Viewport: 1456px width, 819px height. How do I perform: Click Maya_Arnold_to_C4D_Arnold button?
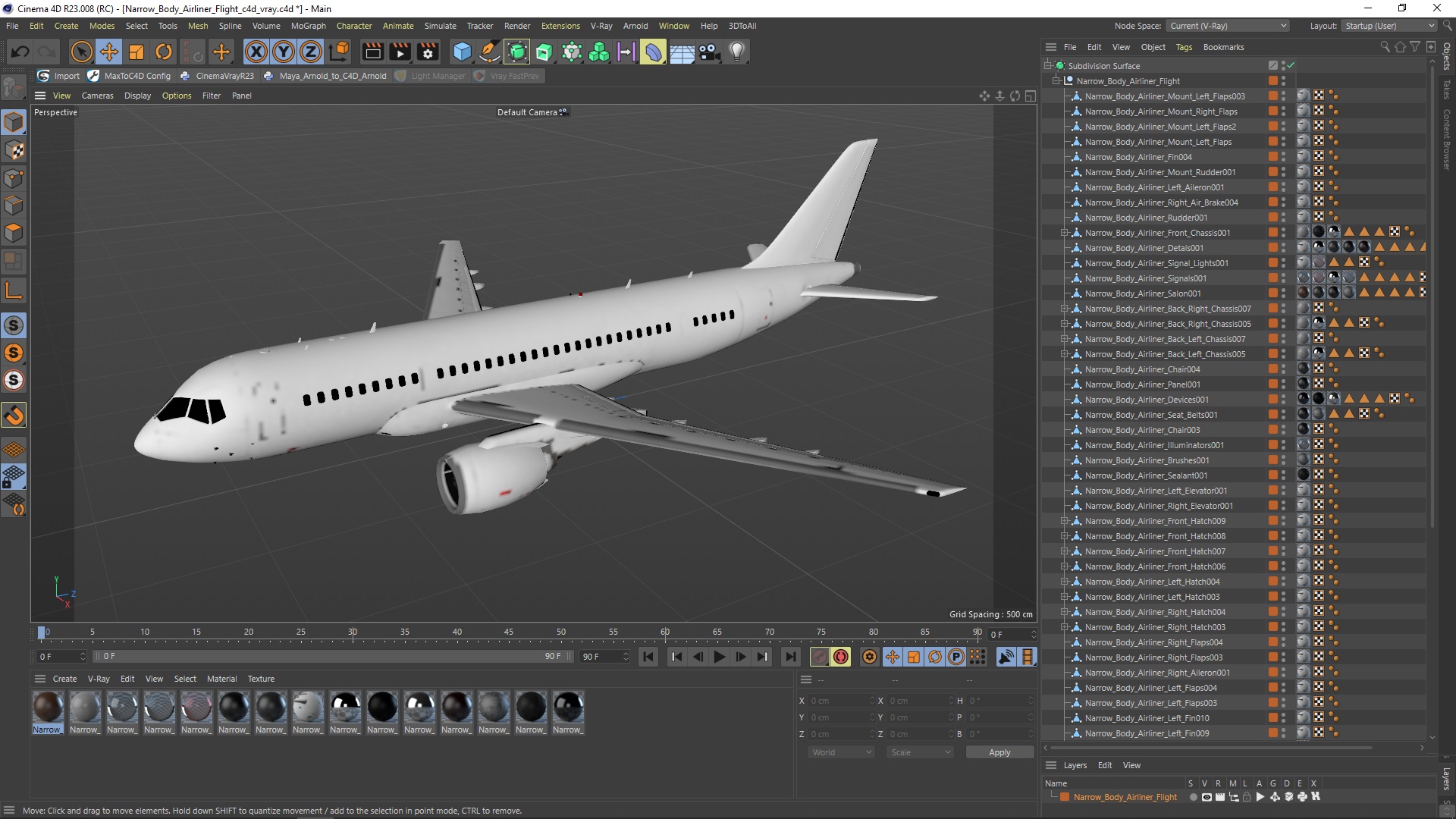pyautogui.click(x=325, y=76)
